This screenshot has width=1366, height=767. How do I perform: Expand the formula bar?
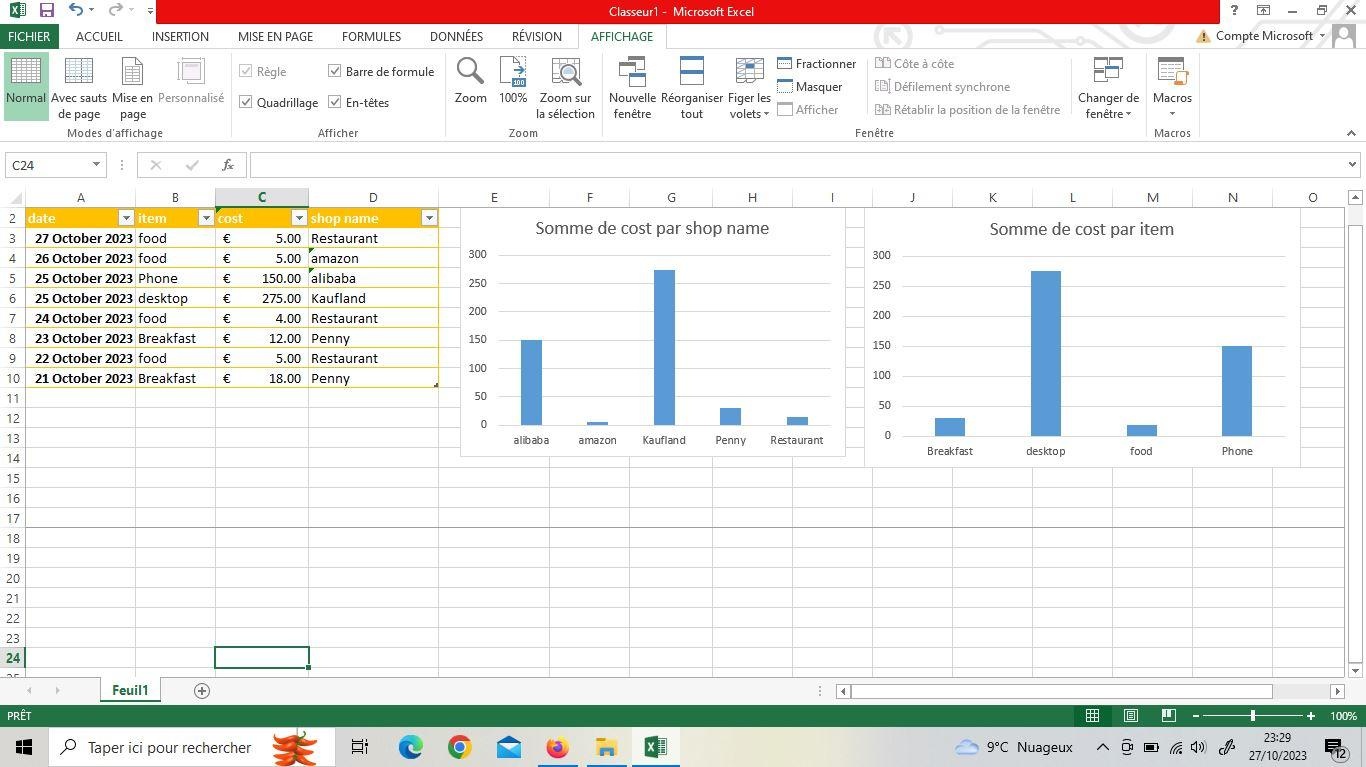[x=1352, y=165]
